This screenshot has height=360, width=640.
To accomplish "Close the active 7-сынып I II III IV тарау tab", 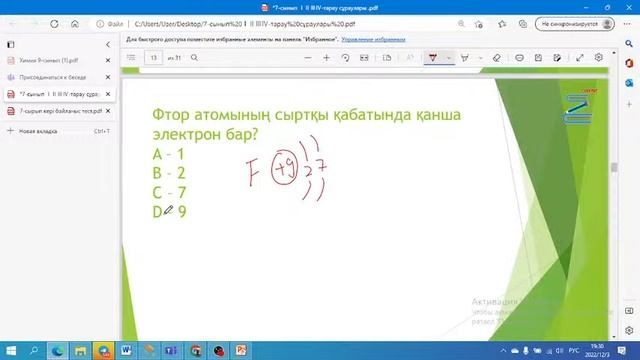I will coord(108,94).
